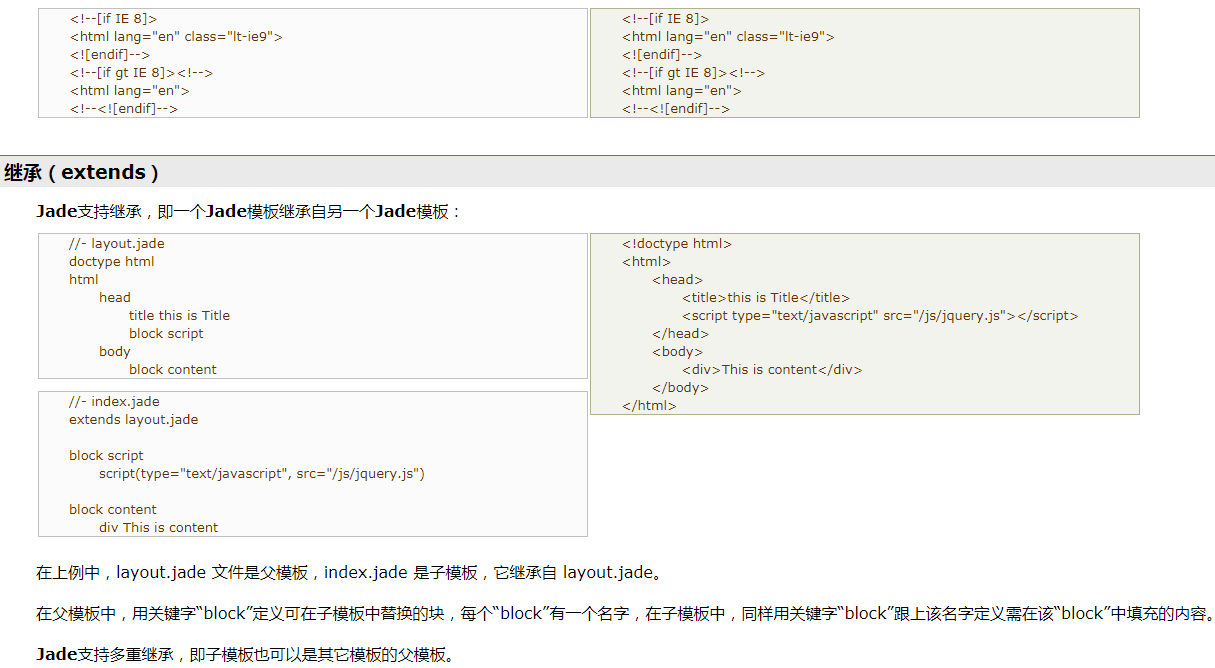Click "<!--<![endif]-->" in the white code box
Image resolution: width=1215 pixels, height=668 pixels.
point(124,108)
